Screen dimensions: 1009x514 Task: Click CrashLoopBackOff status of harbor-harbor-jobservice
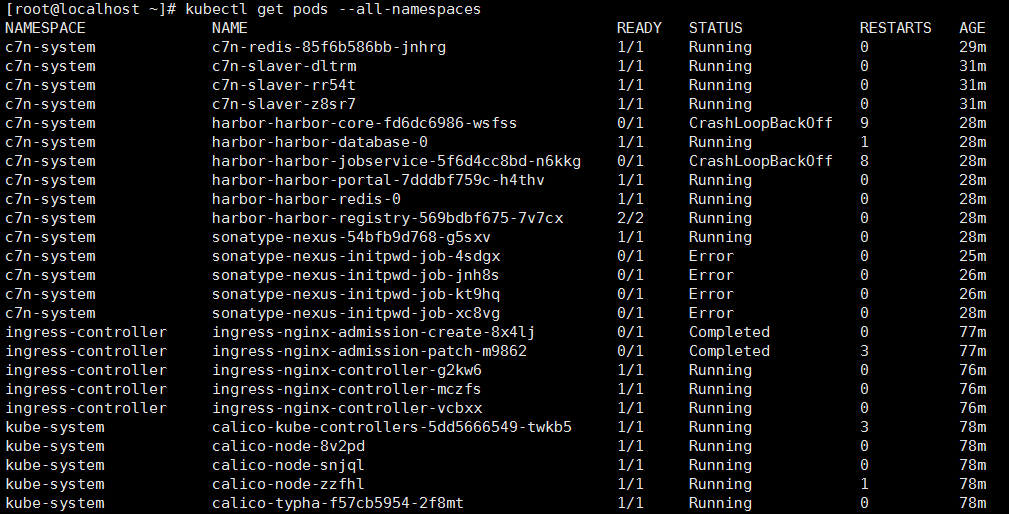(761, 161)
